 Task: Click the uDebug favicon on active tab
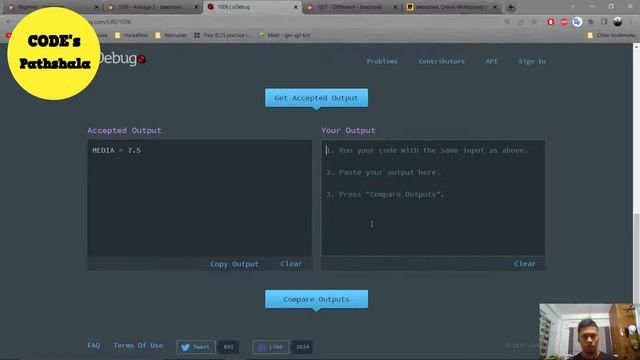tap(211, 7)
